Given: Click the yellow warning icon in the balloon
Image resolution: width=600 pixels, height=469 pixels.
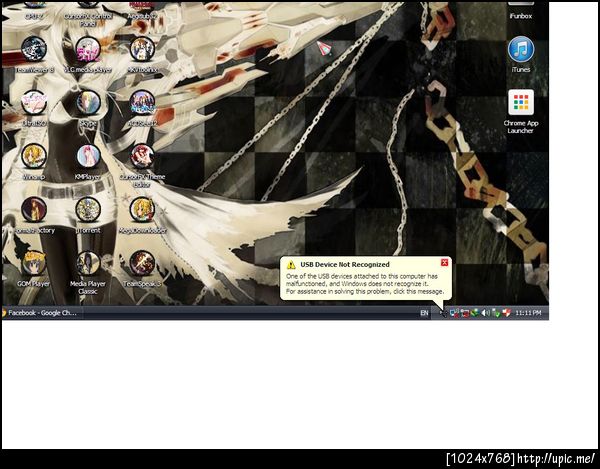Looking at the screenshot, I should (x=291, y=265).
